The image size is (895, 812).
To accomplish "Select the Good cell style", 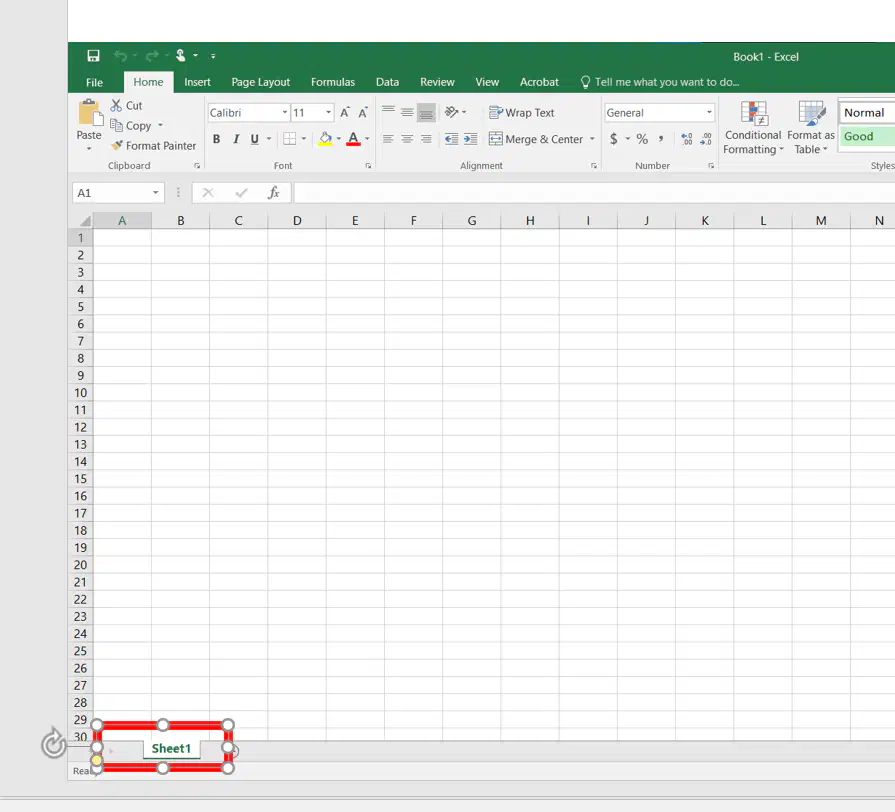I will click(x=866, y=136).
